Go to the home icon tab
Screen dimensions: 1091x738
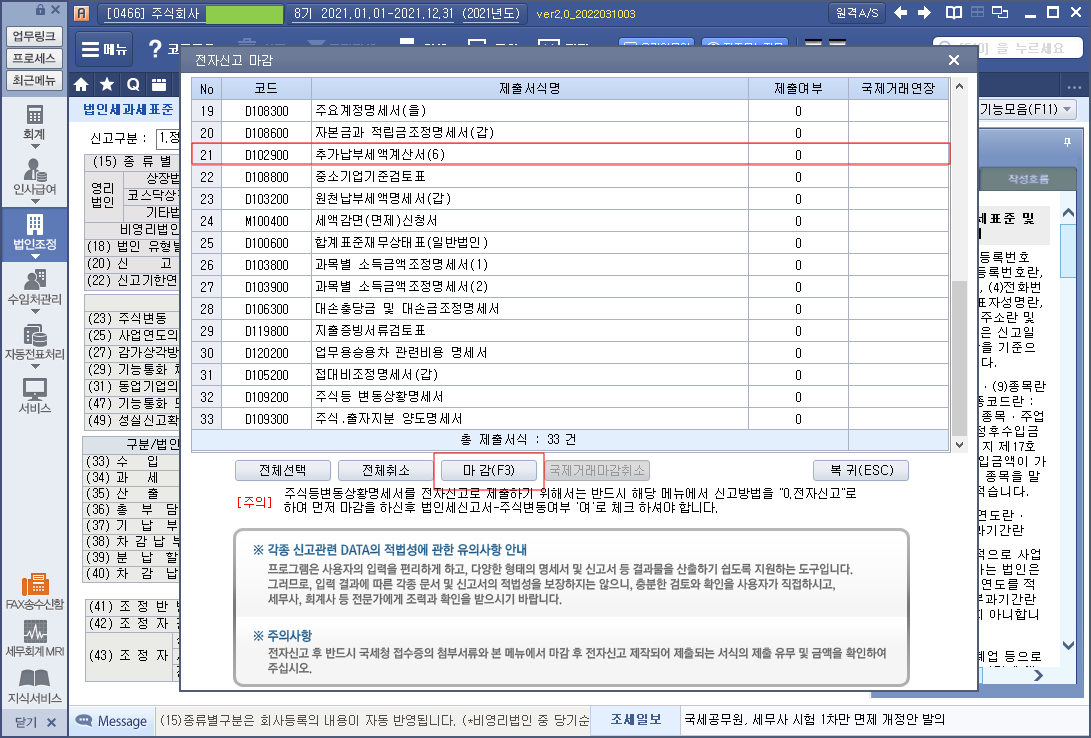click(81, 85)
